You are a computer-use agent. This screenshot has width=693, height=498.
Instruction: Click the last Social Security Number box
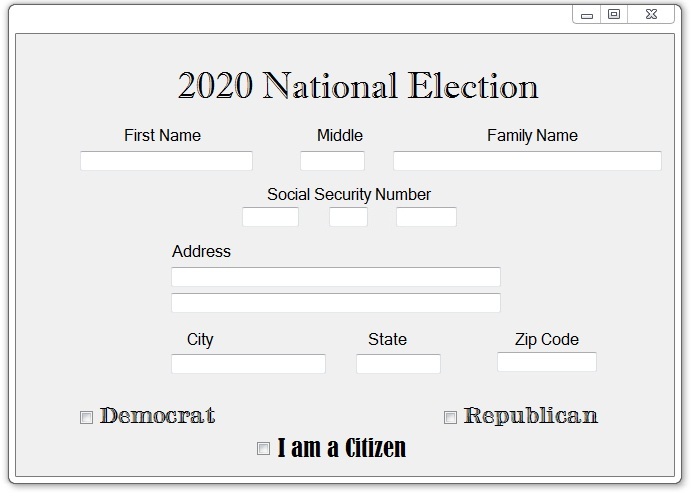pos(426,217)
